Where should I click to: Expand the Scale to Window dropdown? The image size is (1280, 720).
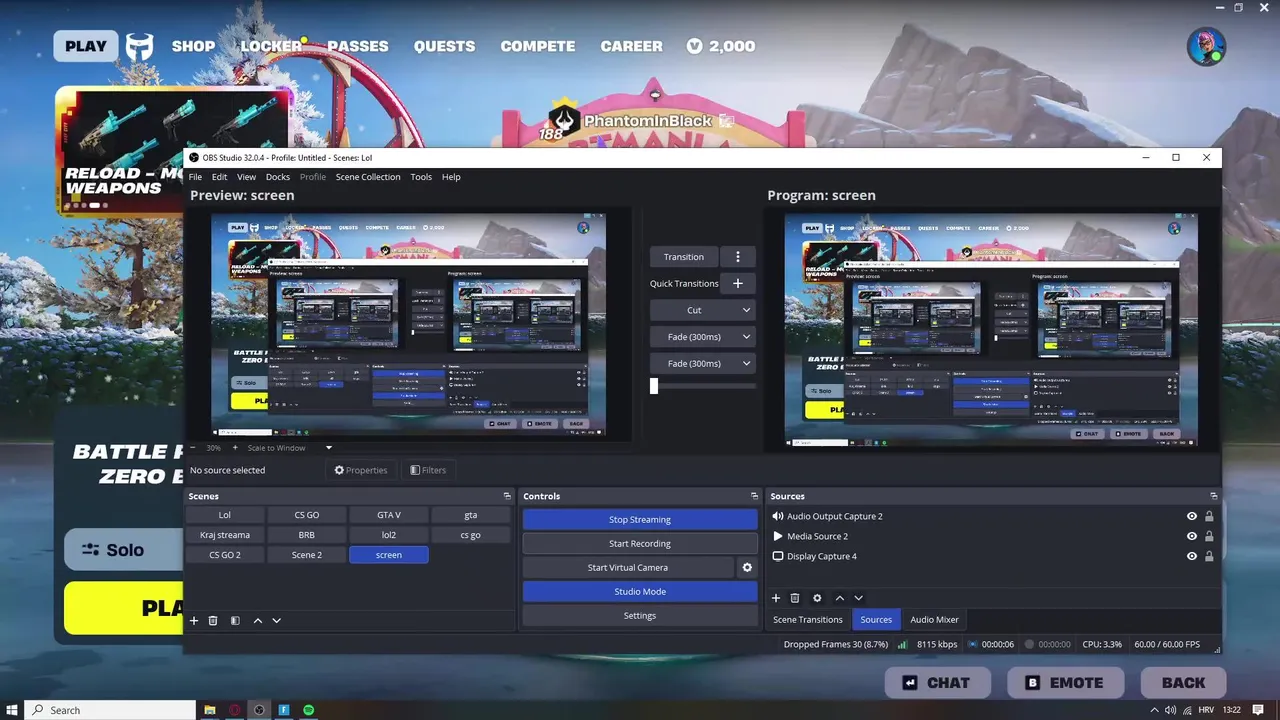click(x=328, y=448)
